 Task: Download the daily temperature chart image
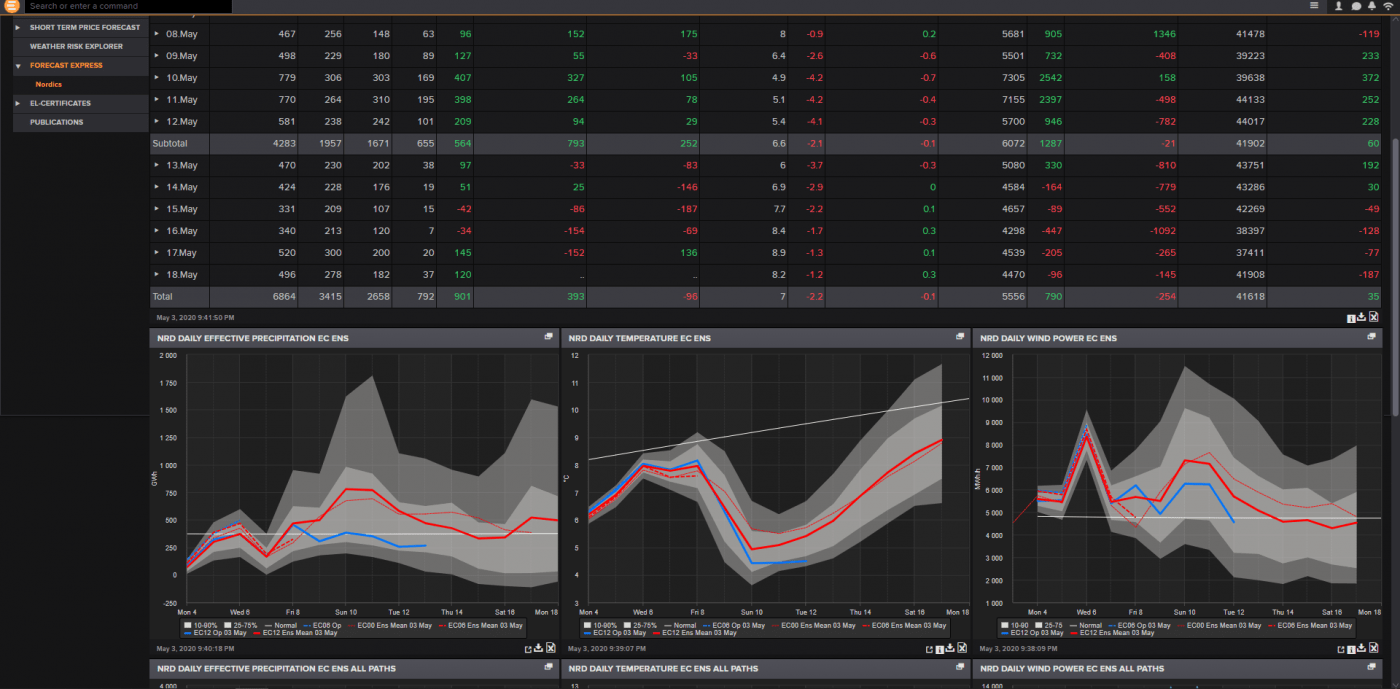tap(950, 647)
